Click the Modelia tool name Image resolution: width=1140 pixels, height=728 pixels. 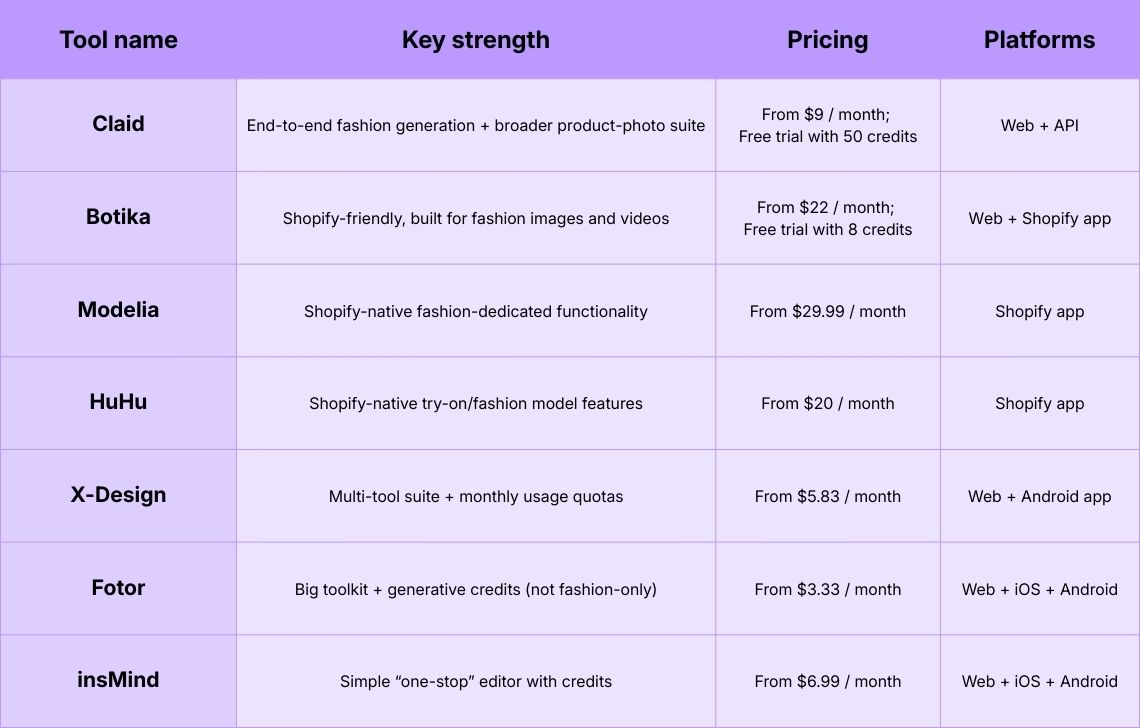tap(118, 310)
